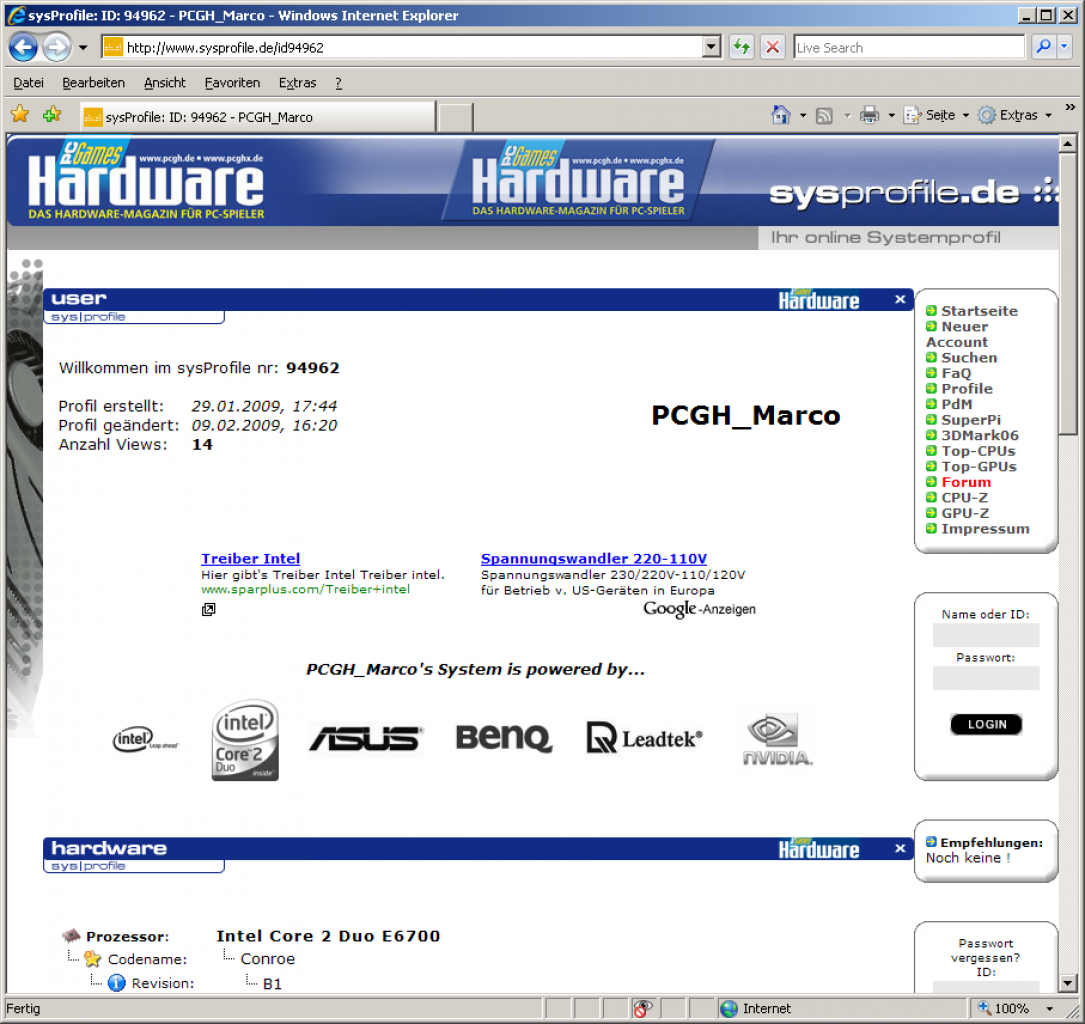Click the Live Search box
The height and width of the screenshot is (1024, 1085).
click(909, 47)
